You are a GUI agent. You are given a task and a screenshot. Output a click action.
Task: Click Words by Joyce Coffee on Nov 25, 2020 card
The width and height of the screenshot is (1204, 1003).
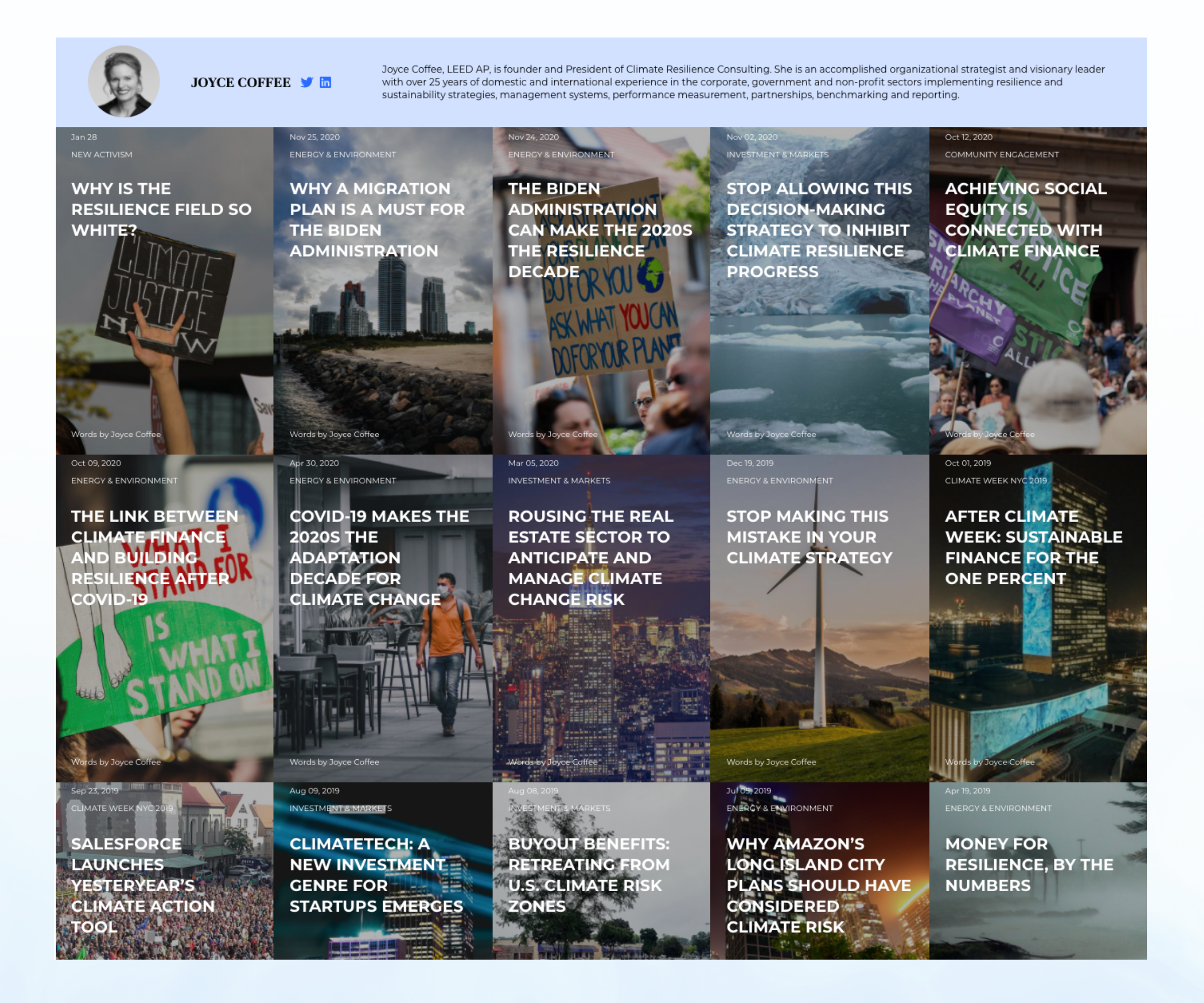[x=334, y=434]
